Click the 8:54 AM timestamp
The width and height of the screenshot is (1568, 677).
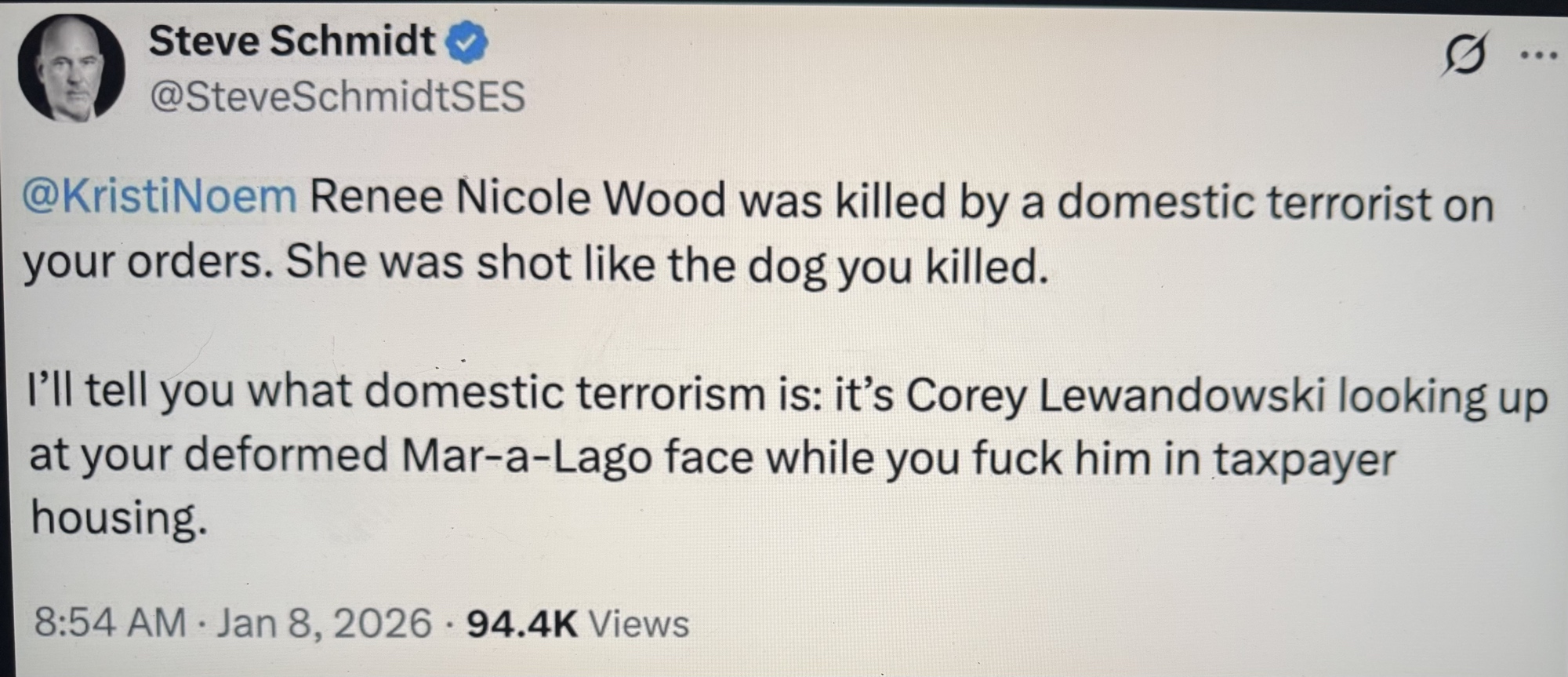point(110,624)
